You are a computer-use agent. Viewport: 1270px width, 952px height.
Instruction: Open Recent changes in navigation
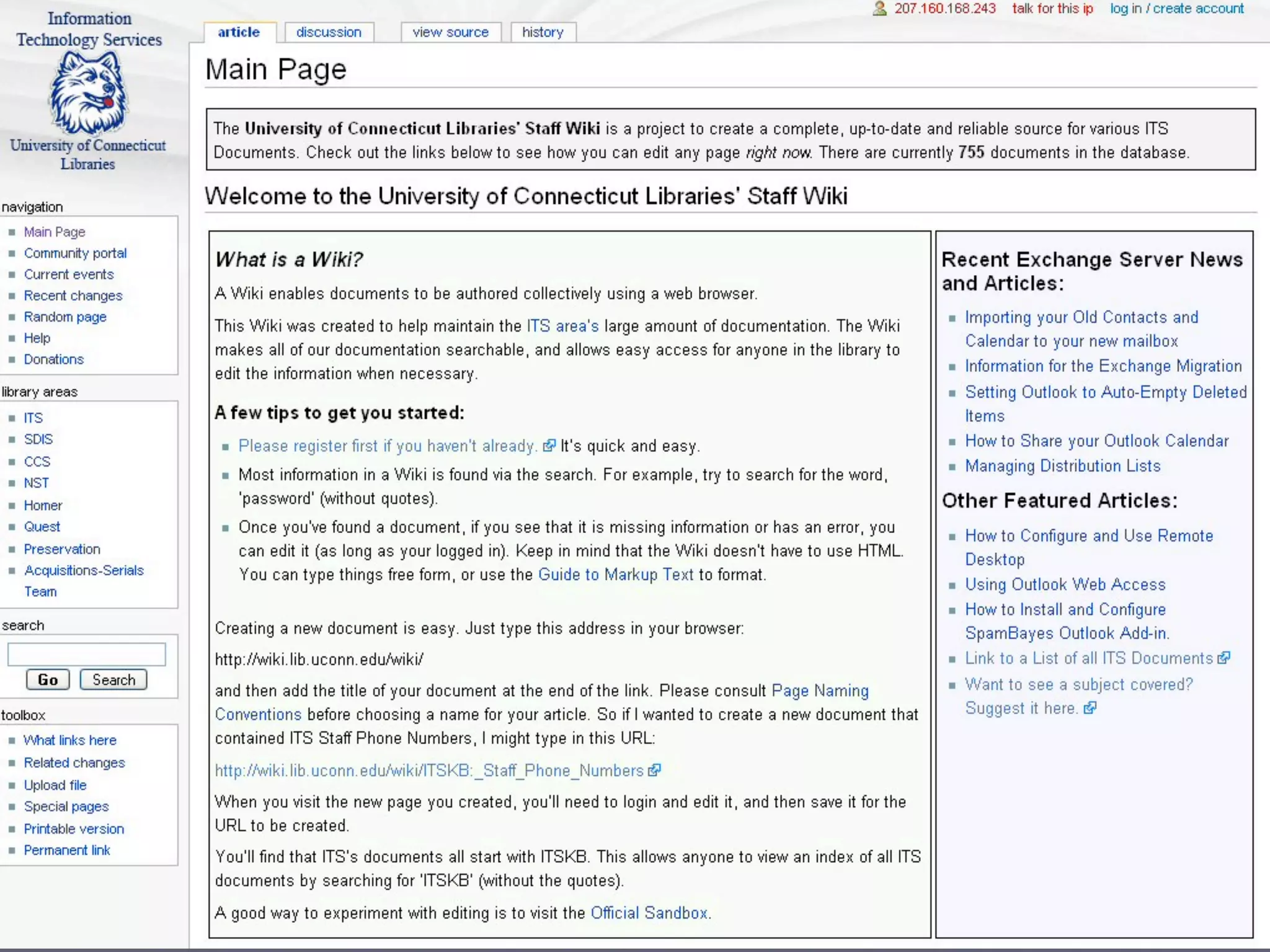click(x=73, y=296)
